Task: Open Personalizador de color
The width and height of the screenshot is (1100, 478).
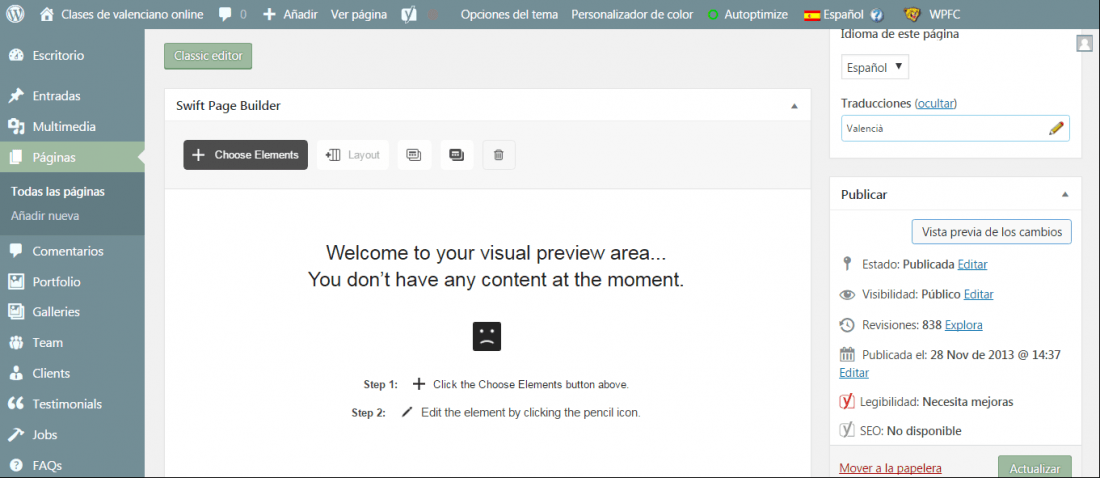Action: [632, 14]
